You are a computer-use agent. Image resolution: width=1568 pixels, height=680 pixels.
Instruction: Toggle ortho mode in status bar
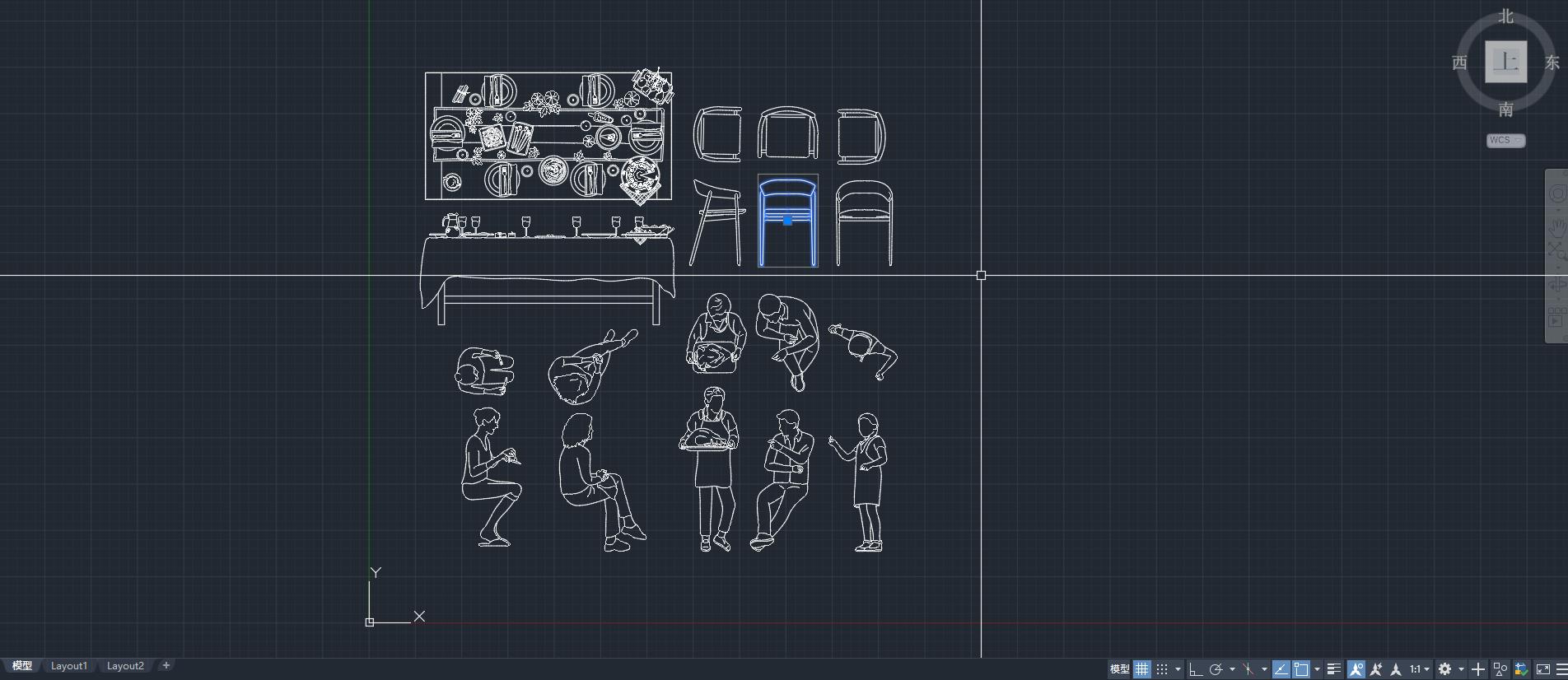1196,669
